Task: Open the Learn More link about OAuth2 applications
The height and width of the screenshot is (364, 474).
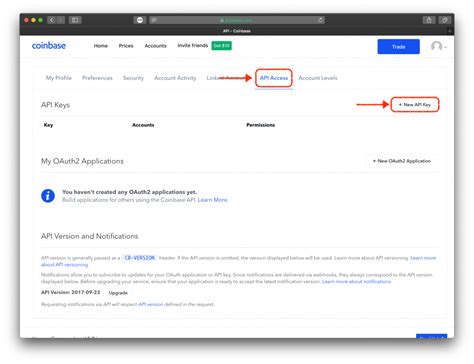Action: point(212,200)
